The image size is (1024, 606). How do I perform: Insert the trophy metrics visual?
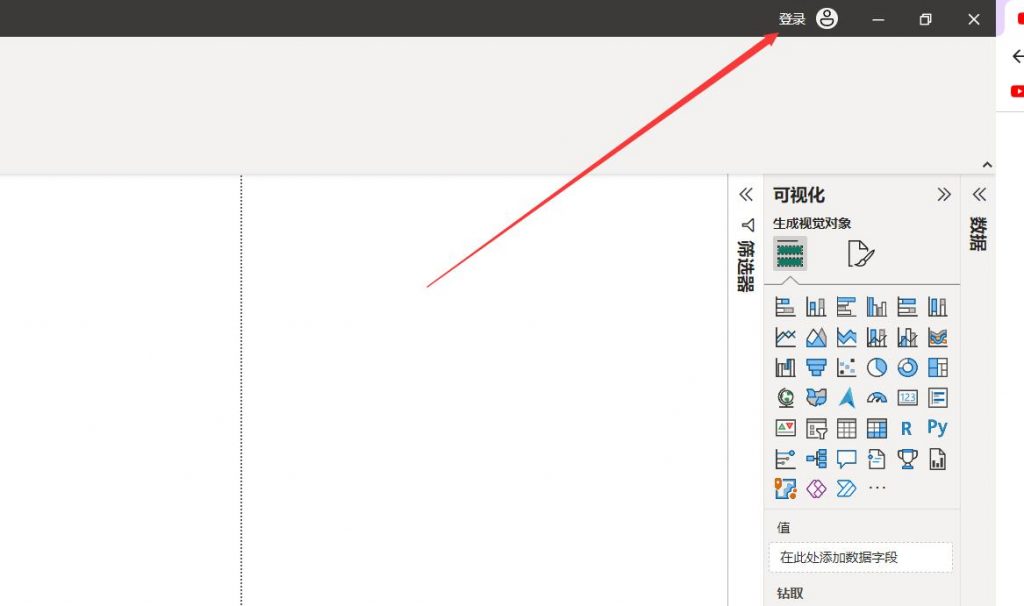pyautogui.click(x=907, y=459)
